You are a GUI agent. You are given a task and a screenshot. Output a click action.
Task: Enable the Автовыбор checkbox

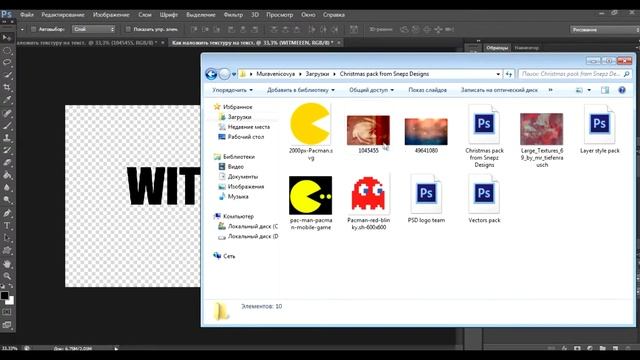[x=34, y=29]
